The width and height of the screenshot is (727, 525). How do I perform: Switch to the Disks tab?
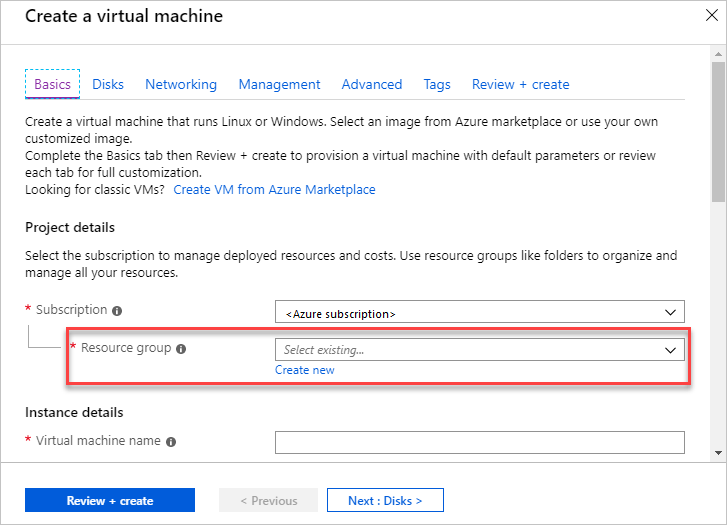tap(108, 85)
